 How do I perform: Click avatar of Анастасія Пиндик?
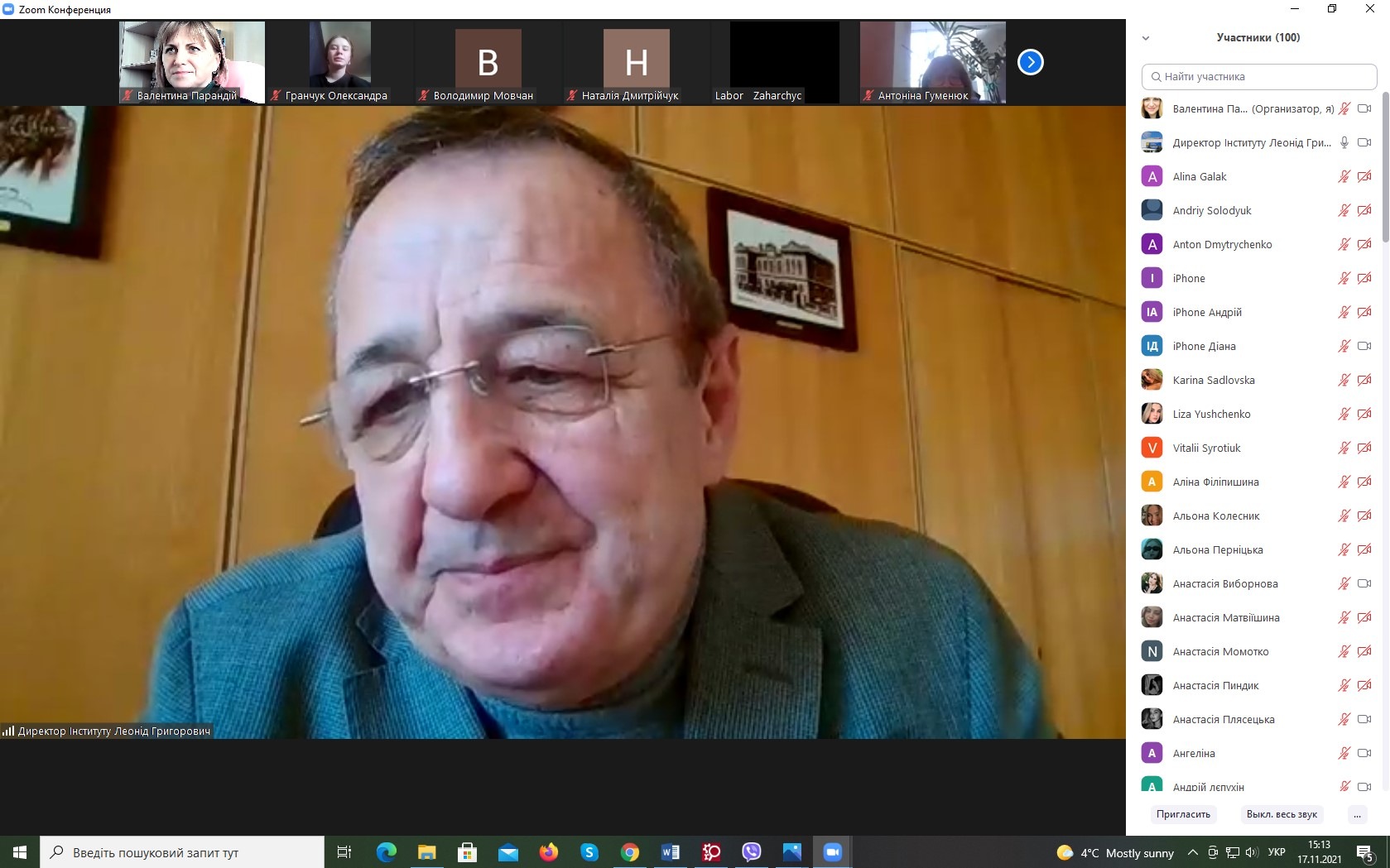pyautogui.click(x=1152, y=685)
